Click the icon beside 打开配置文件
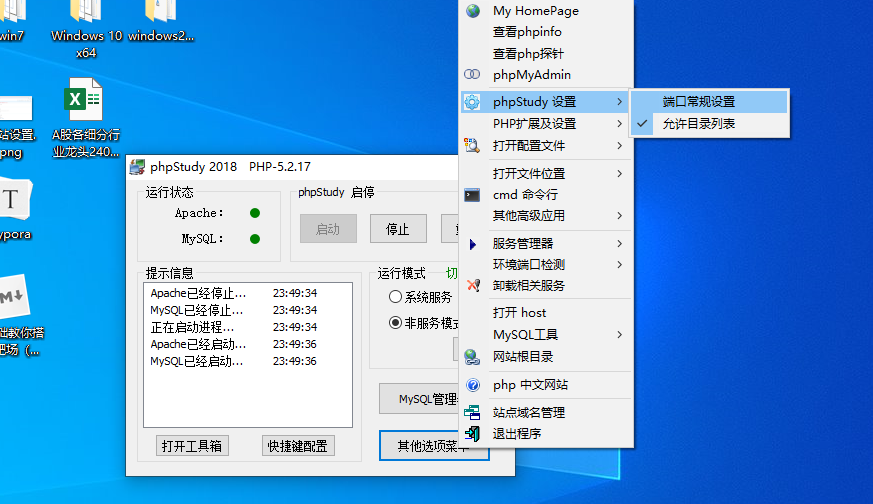Viewport: 873px width, 504px height. coord(472,145)
